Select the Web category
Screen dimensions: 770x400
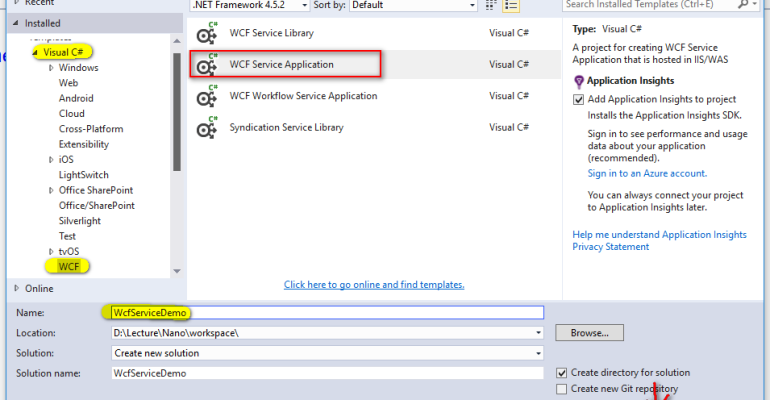click(68, 83)
